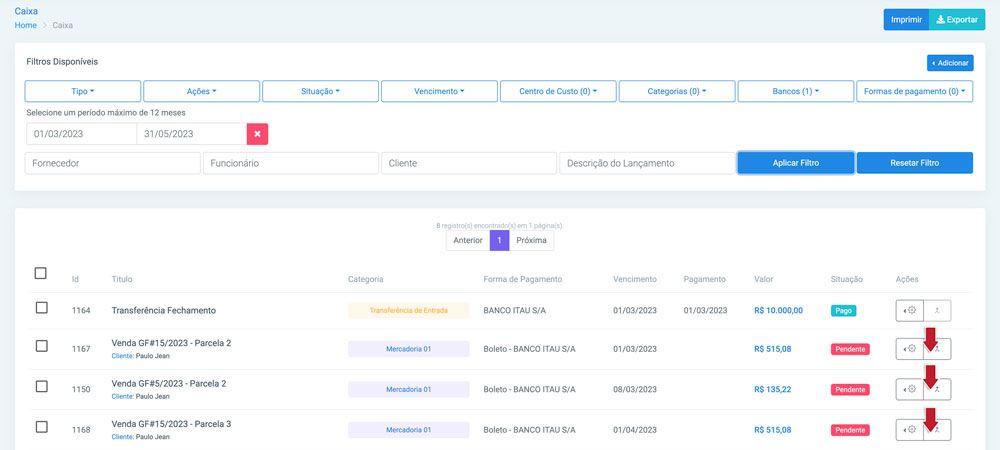Image resolution: width=1000 pixels, height=450 pixels.
Task: Click the Home breadcrumb link
Action: (26, 25)
